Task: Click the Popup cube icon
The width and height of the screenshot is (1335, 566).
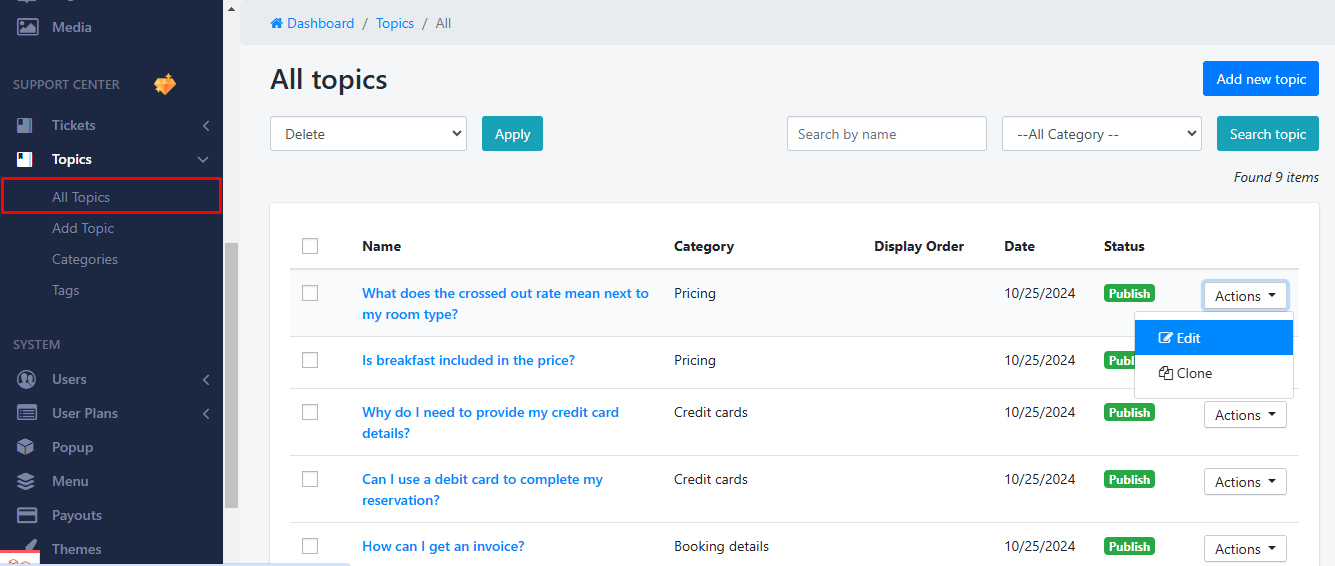Action: [x=27, y=447]
